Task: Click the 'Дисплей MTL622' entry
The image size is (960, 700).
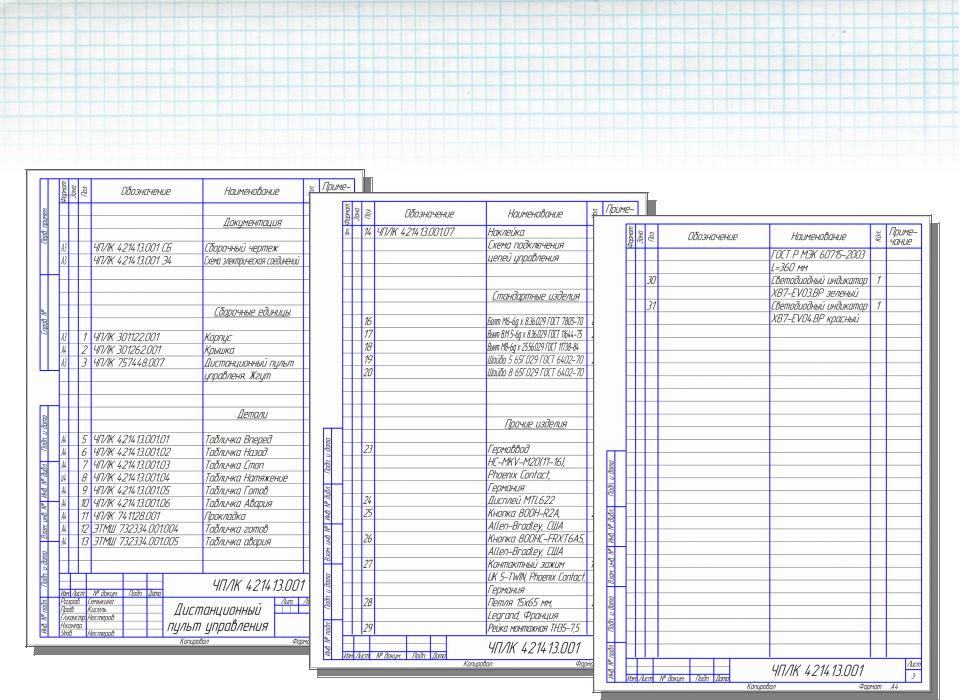Action: pyautogui.click(x=521, y=500)
